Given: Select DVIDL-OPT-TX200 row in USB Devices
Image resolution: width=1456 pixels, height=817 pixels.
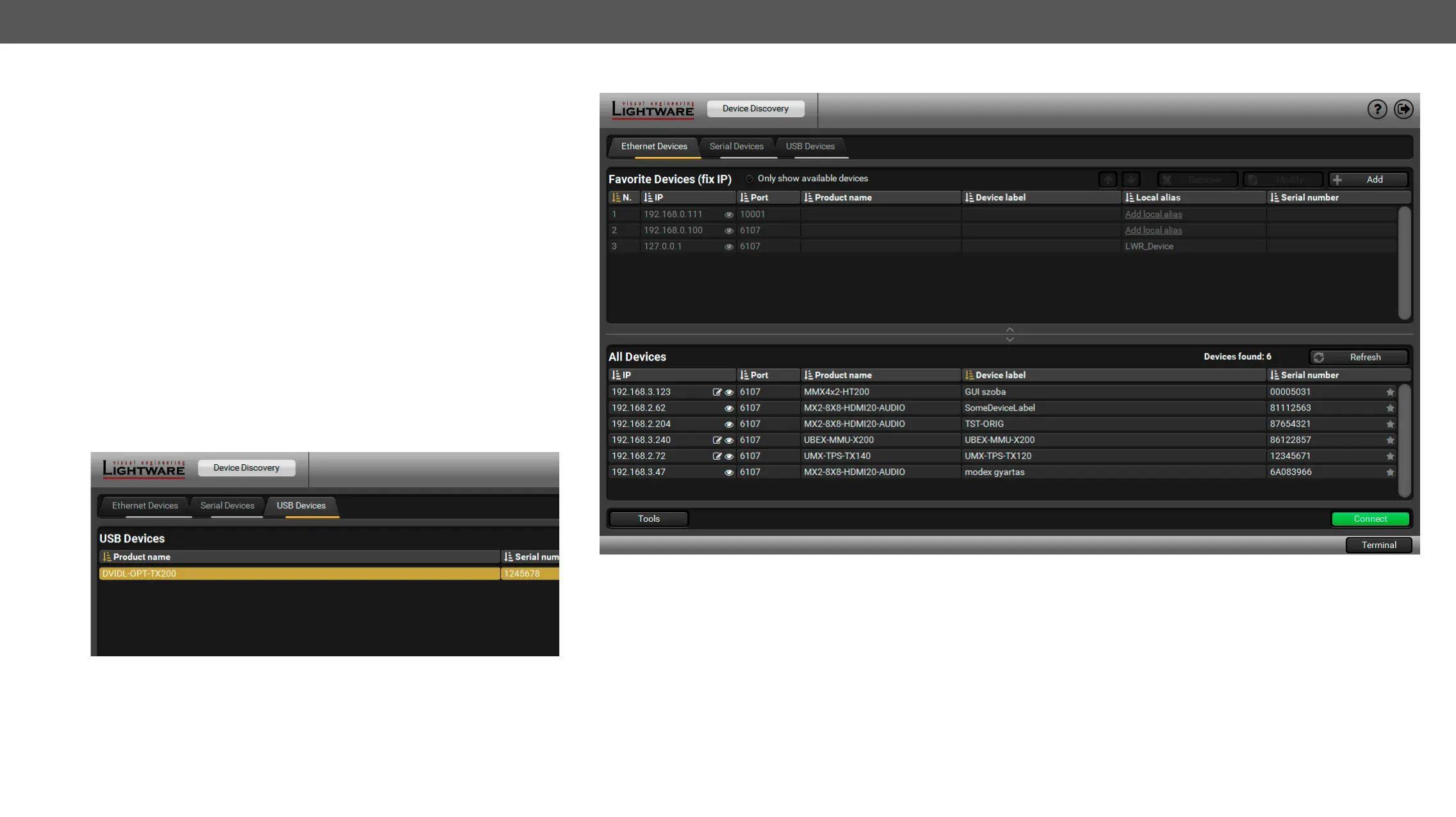Looking at the screenshot, I should 329,574.
